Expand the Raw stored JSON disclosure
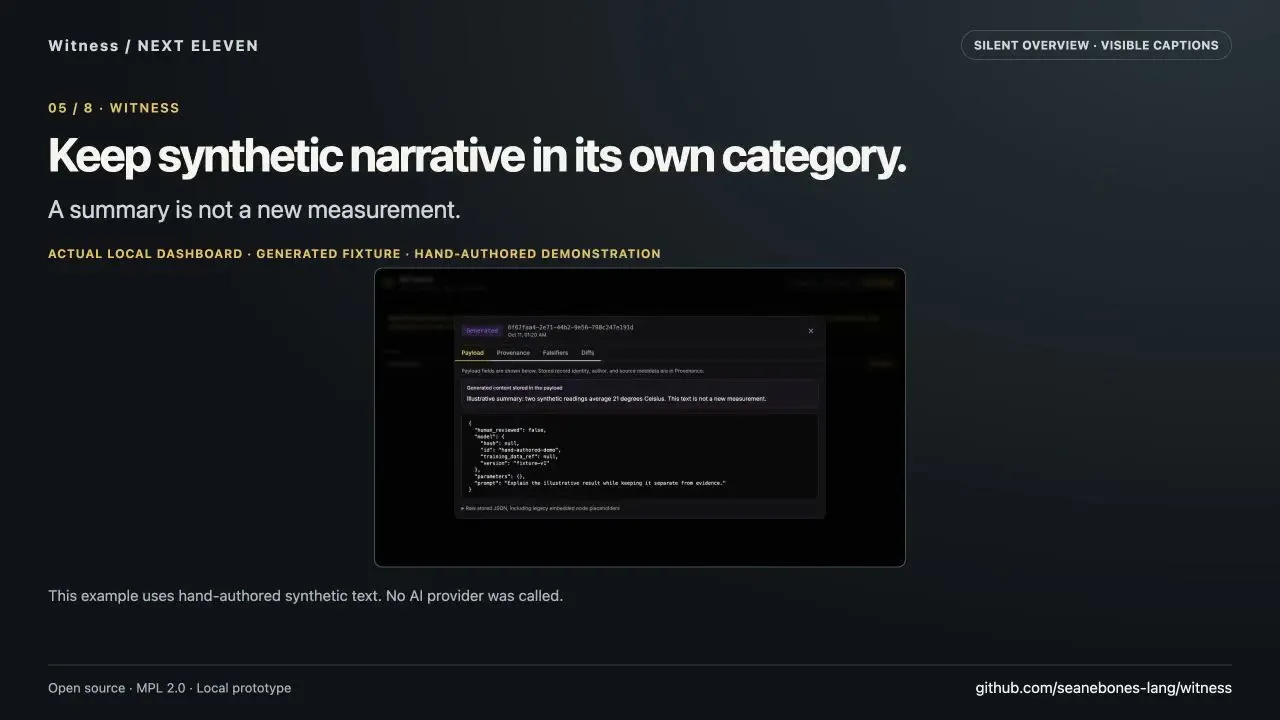The height and width of the screenshot is (720, 1280). coord(540,508)
